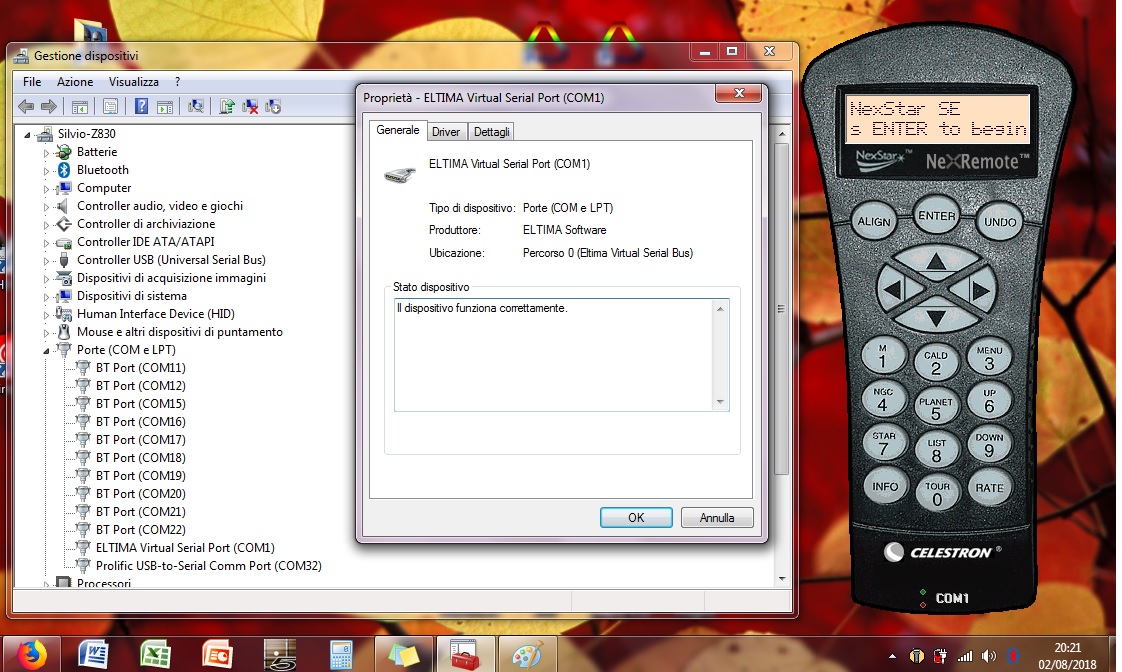This screenshot has width=1122, height=672.
Task: Click the Forward arrow in Device Manager toolbar
Action: 49,107
